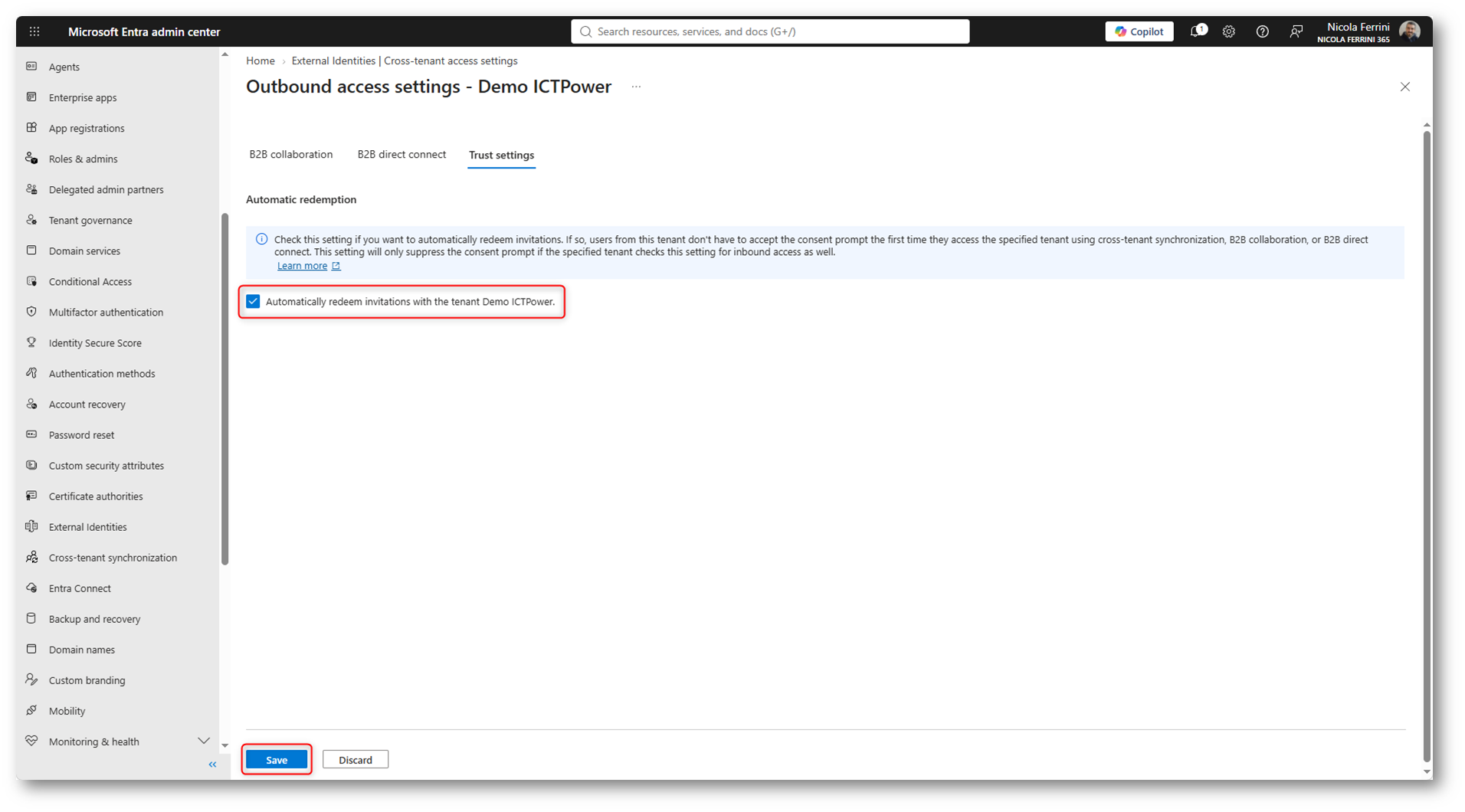Viewport: 1465px width, 812px height.
Task: Click the sidebar vertical scrollbar thumb
Action: pos(225,389)
